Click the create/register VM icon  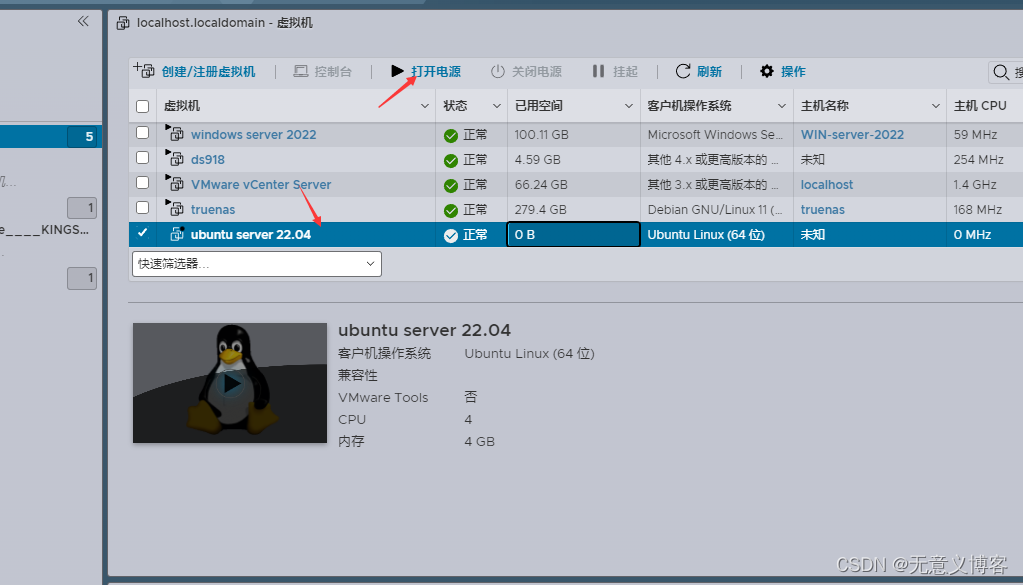pos(144,70)
